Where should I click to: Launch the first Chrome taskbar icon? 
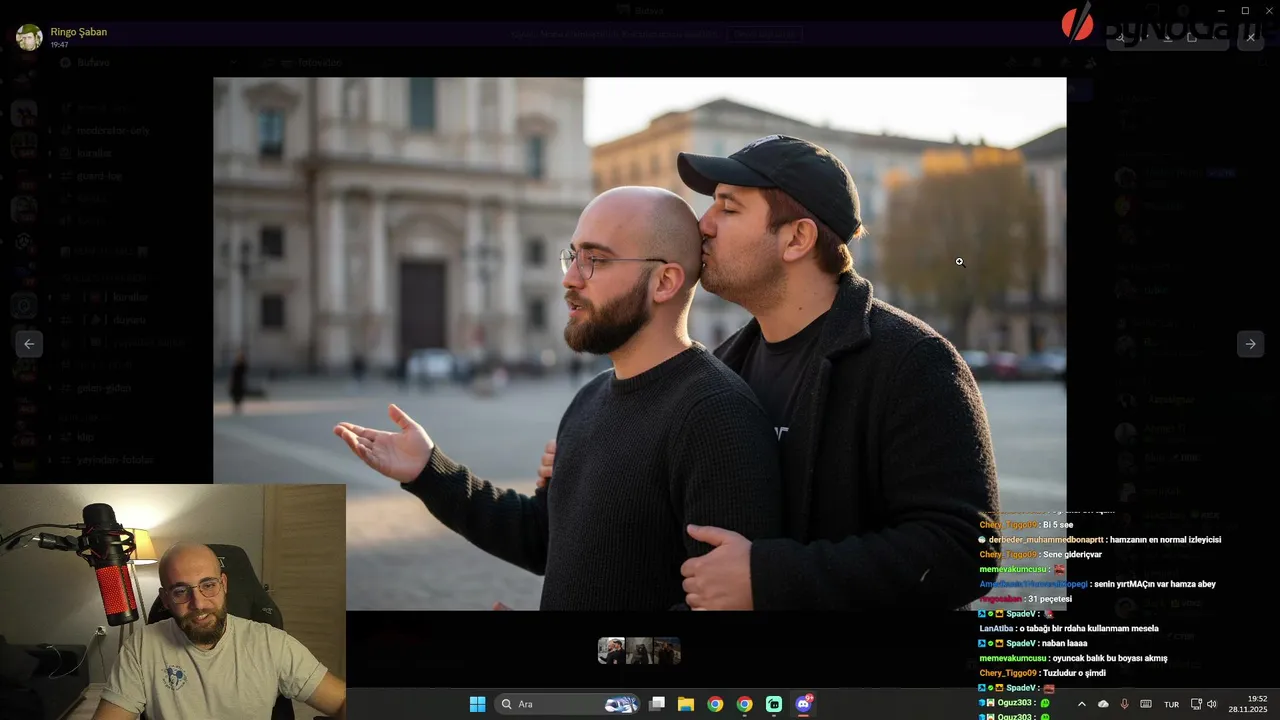(x=715, y=704)
